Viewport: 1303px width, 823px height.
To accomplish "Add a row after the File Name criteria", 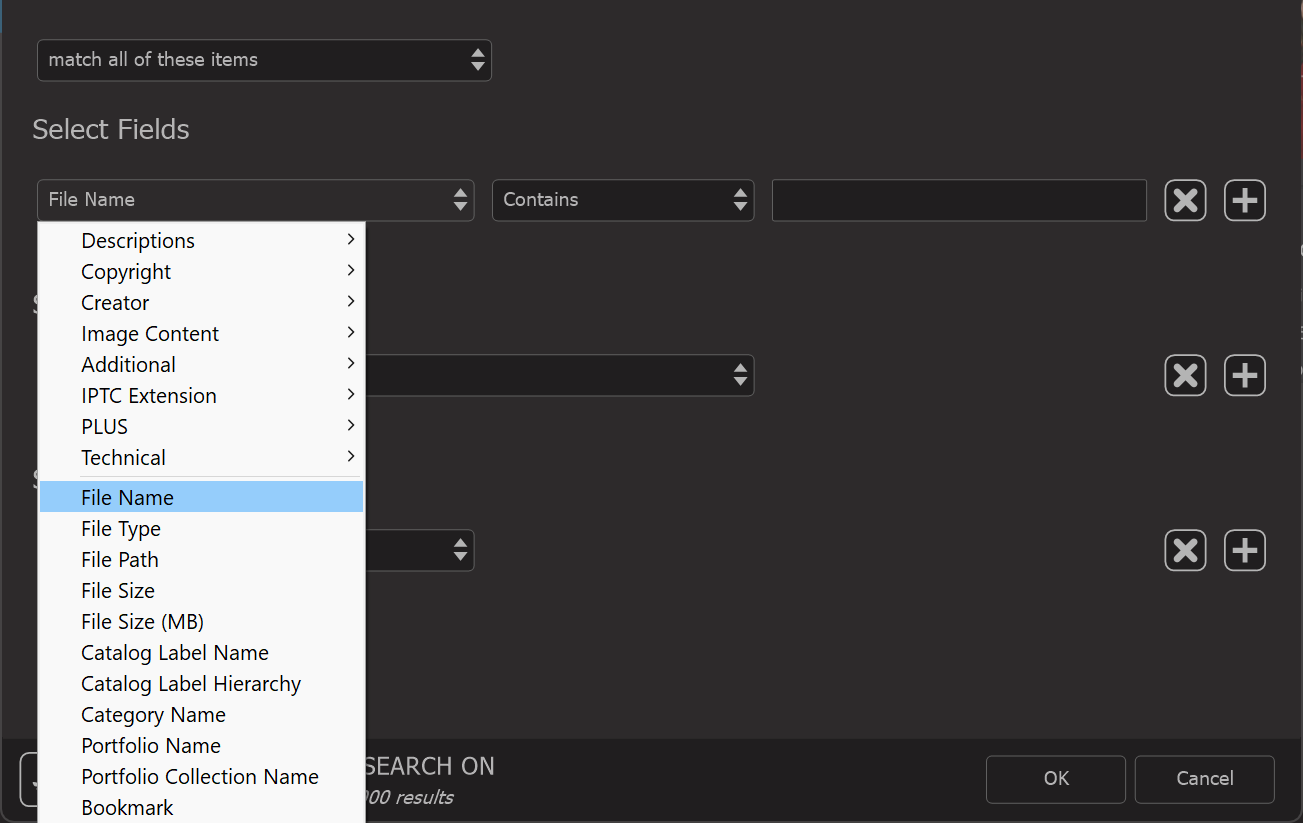I will [1245, 201].
